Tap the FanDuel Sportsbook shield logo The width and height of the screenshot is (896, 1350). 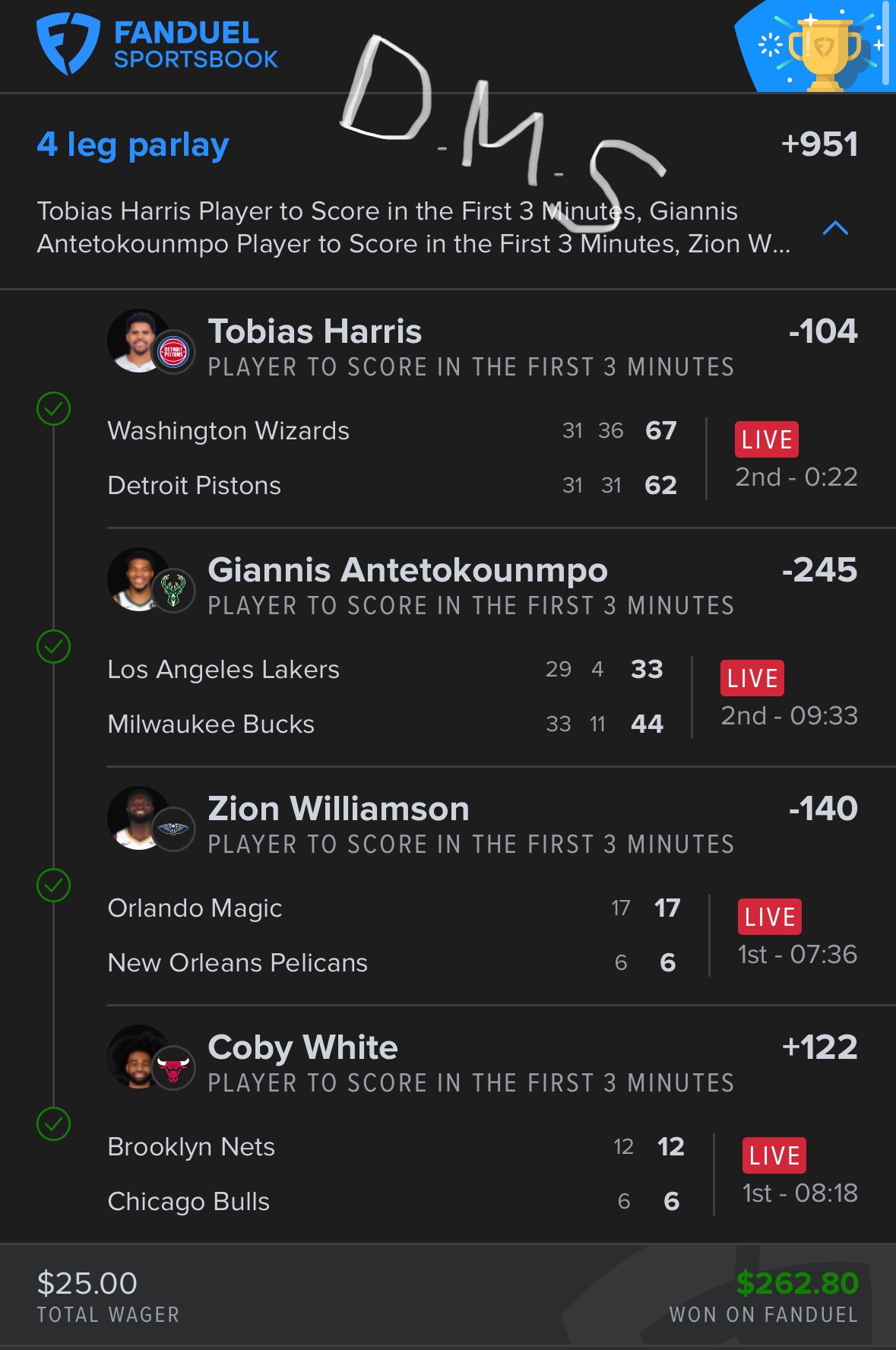[x=68, y=43]
